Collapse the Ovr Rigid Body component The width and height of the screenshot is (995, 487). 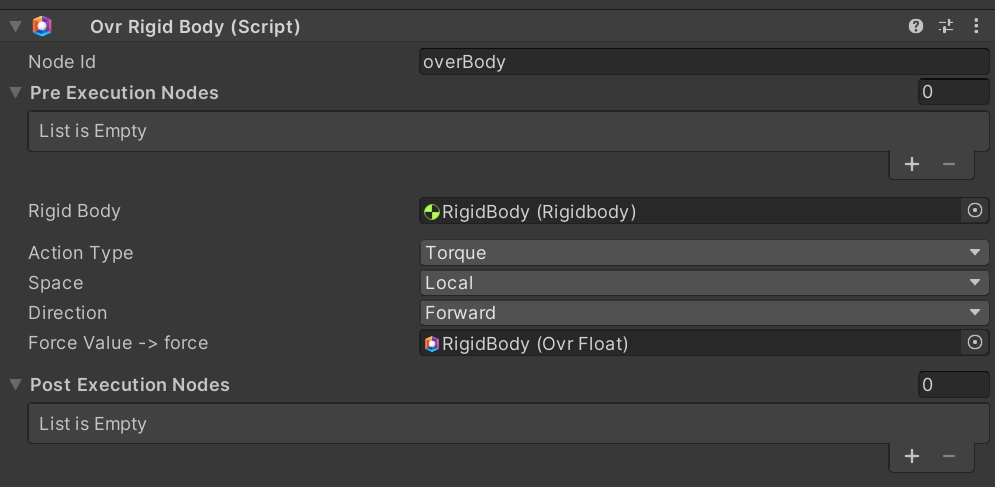coord(15,27)
